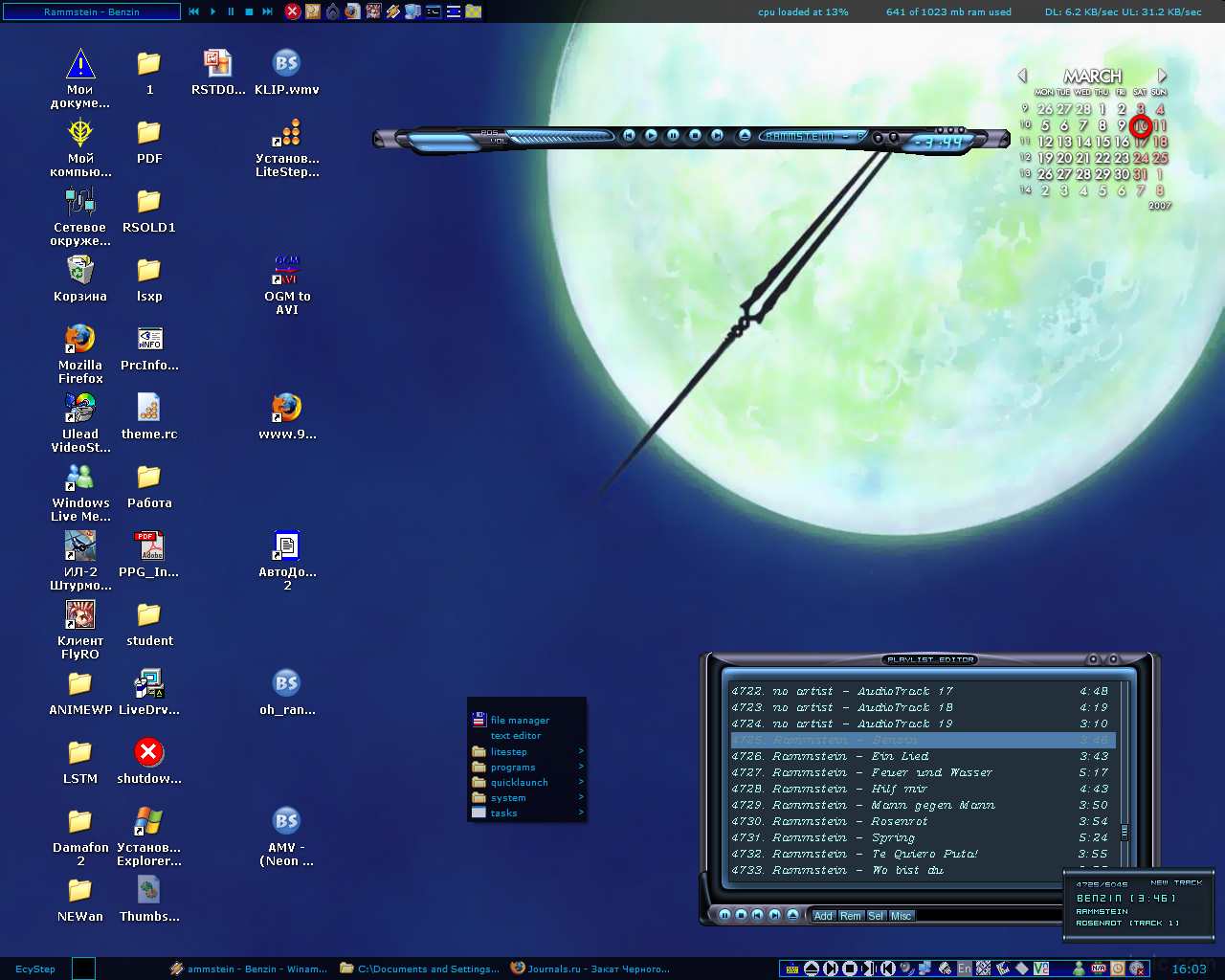This screenshot has height=980, width=1225.
Task: Stop playback from the top bar
Action: pyautogui.click(x=249, y=11)
